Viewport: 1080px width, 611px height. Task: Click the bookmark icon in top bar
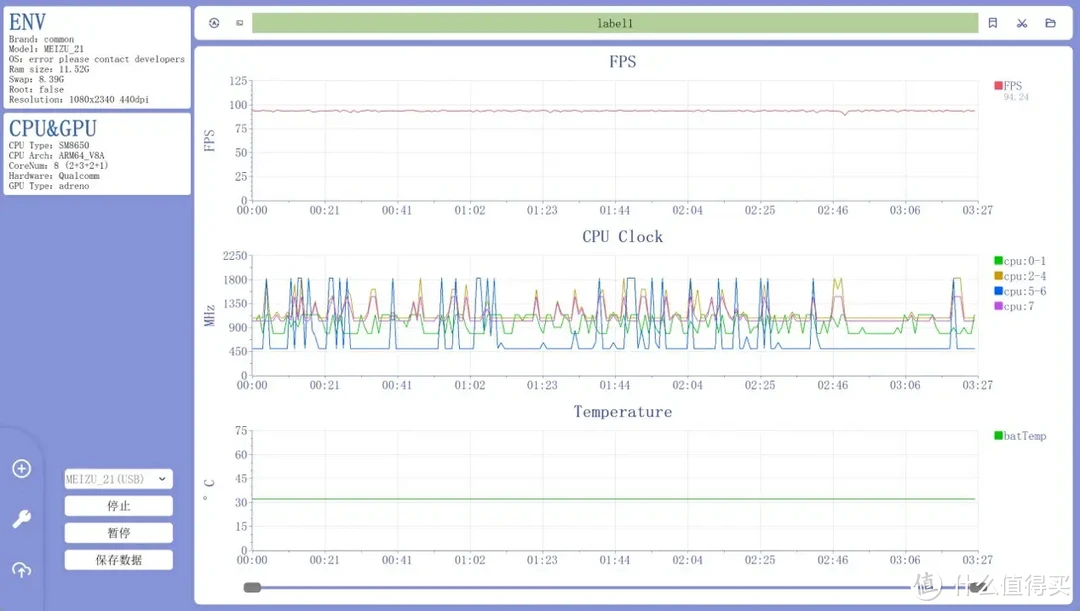click(x=992, y=23)
